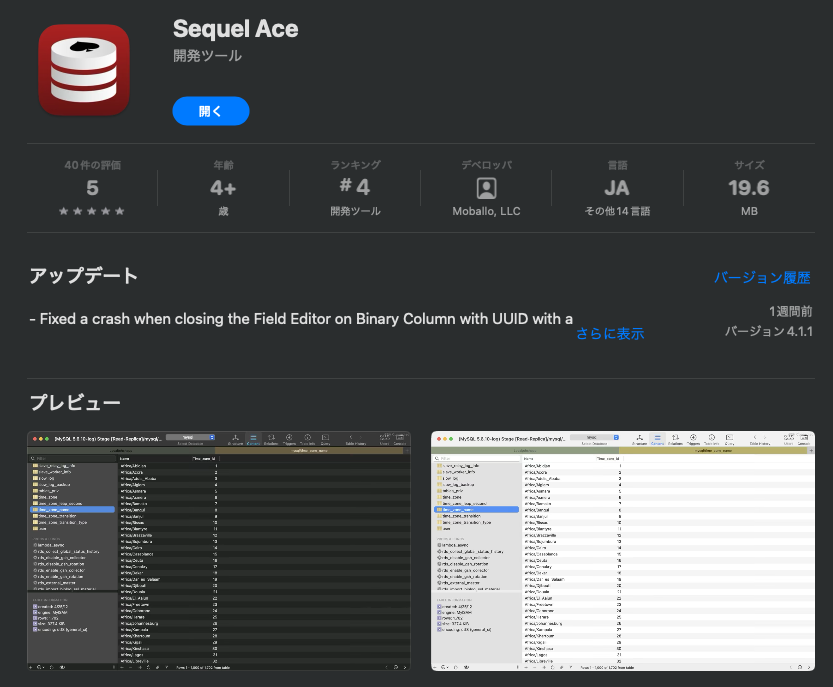Click the Relations toolbar icon in the preview
Image resolution: width=833 pixels, height=687 pixels.
coord(272,437)
